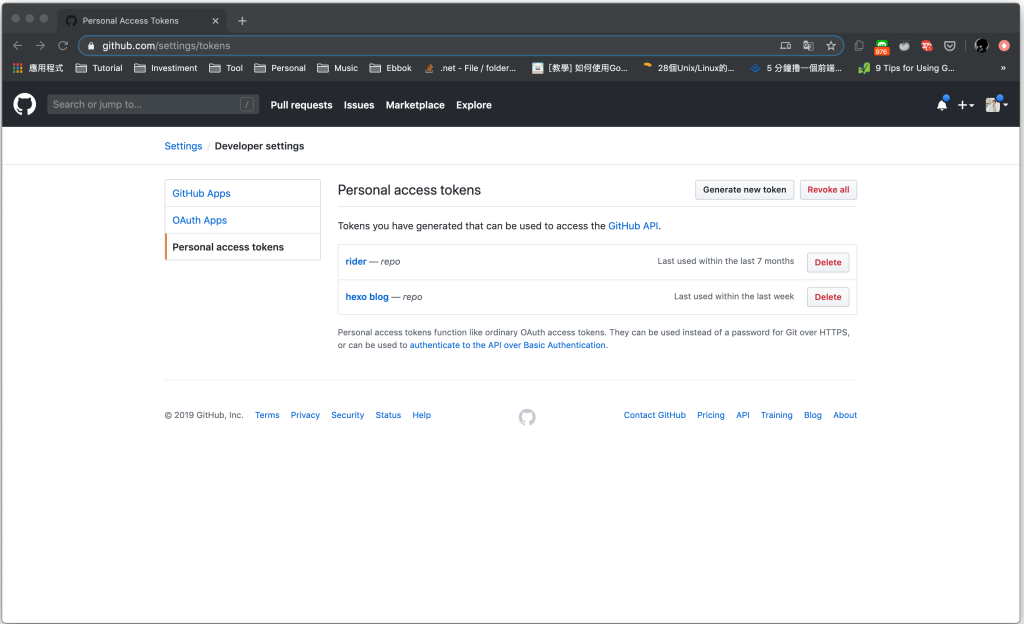Show more bookmarks overflow chevron
1024x624 pixels.
[x=1003, y=68]
